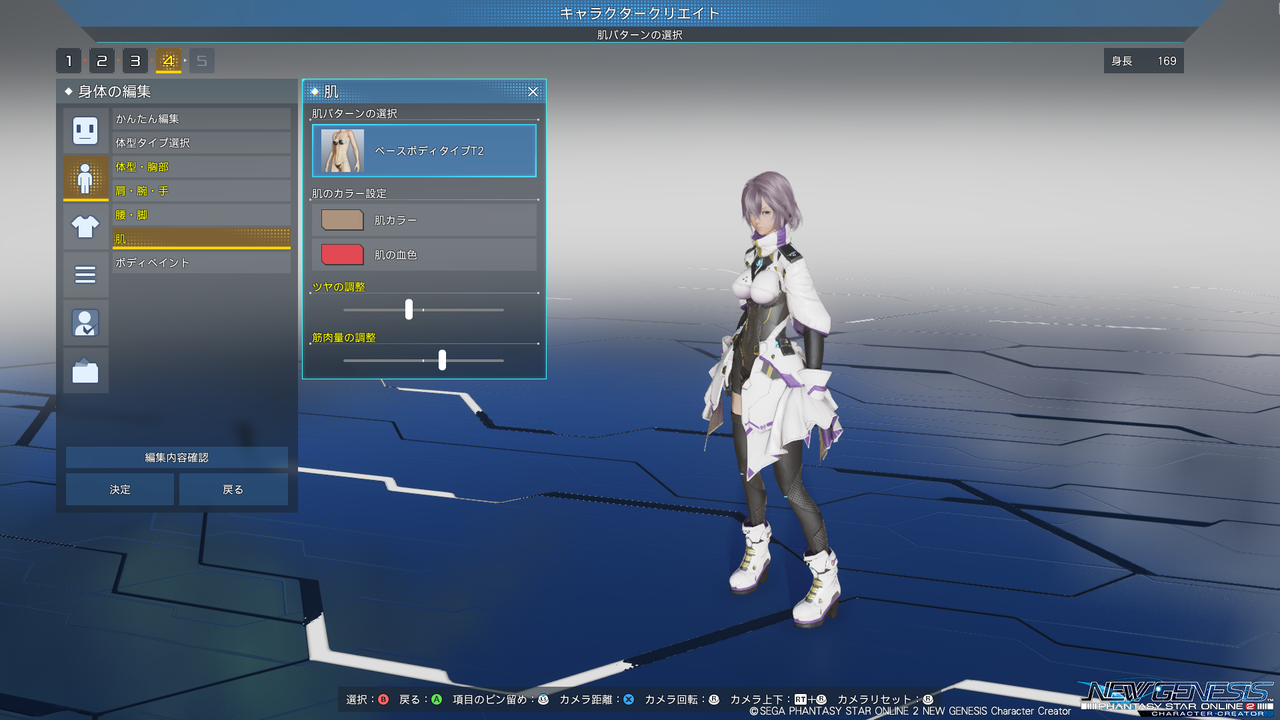This screenshot has width=1280, height=720.
Task: Open the character checkmark category icon
Action: click(86, 322)
